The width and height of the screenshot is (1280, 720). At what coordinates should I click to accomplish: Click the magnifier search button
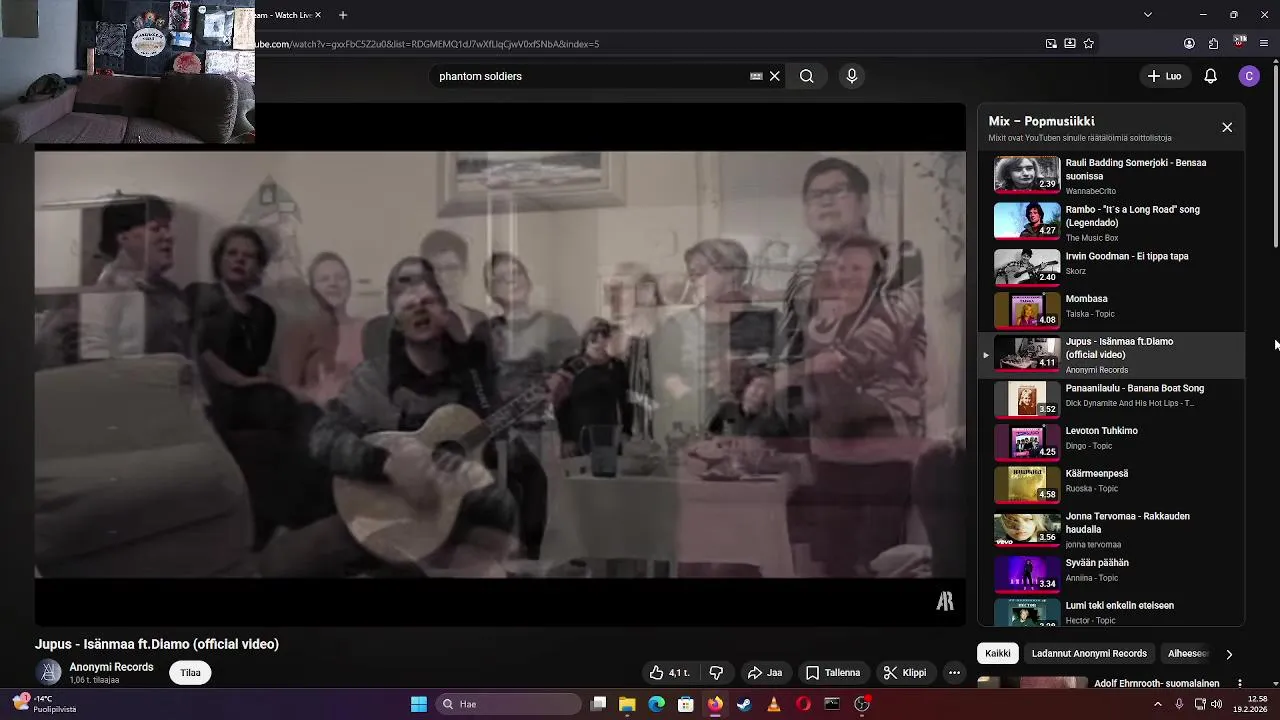tap(806, 76)
